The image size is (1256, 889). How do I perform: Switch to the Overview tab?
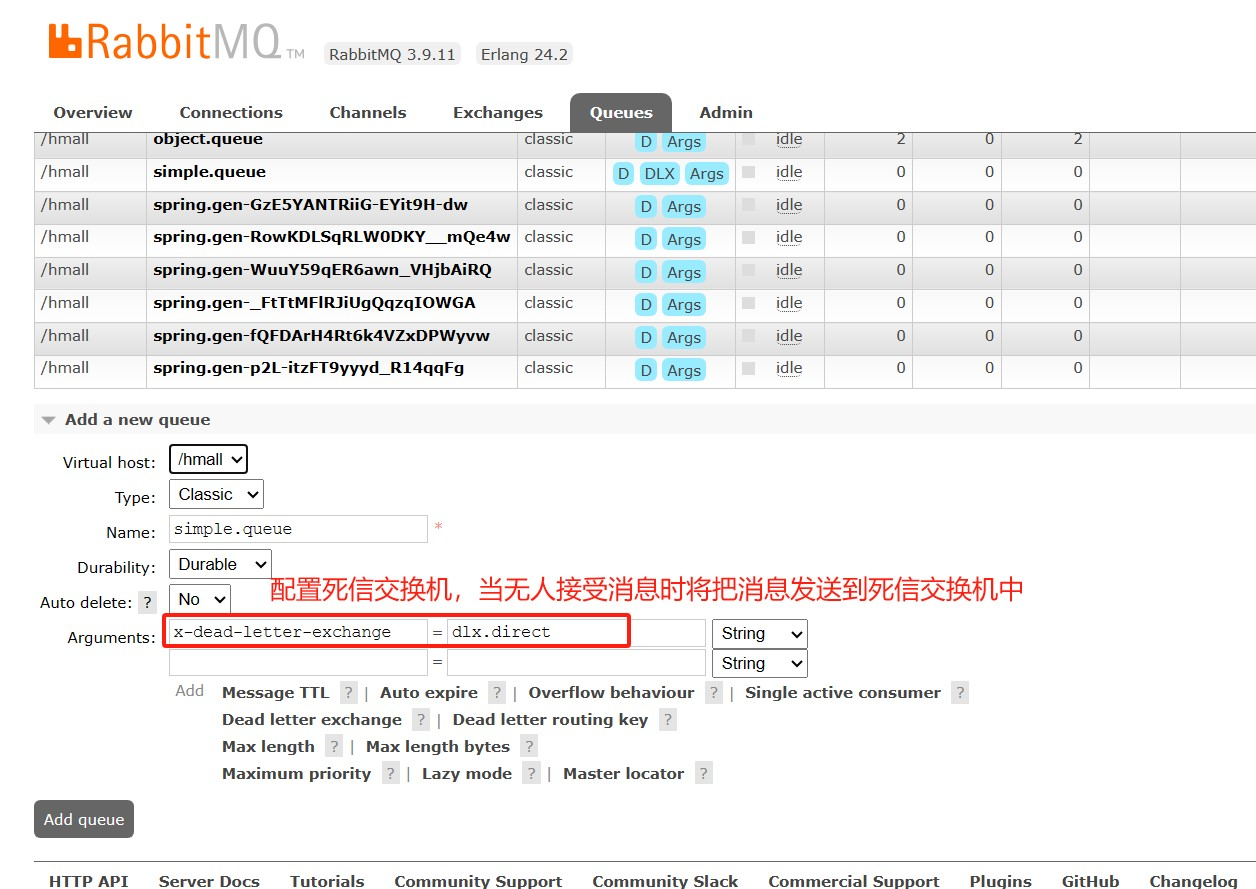click(93, 113)
